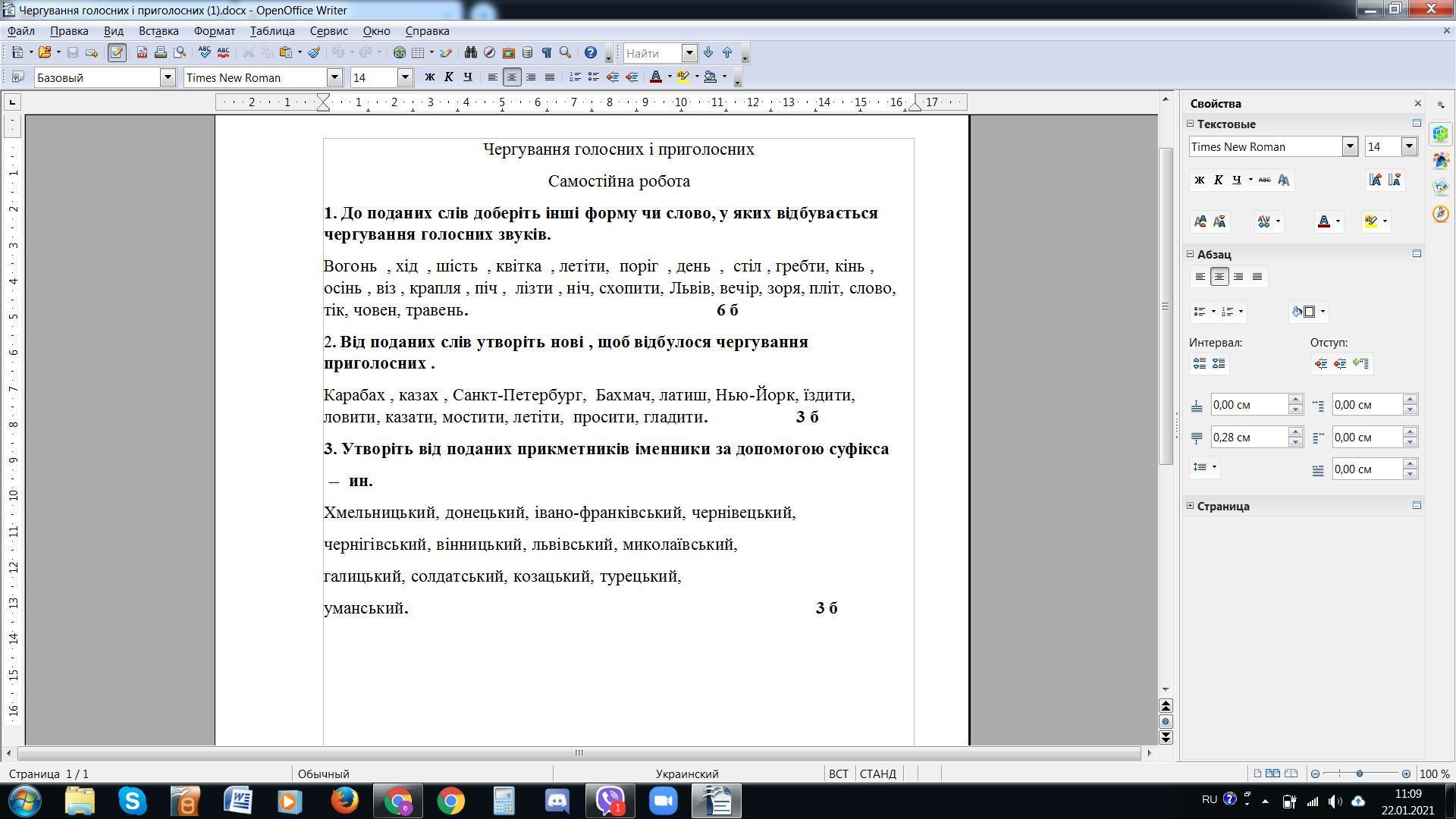Toggle bold formatting in the toolbar
Image resolution: width=1456 pixels, height=819 pixels.
(429, 77)
